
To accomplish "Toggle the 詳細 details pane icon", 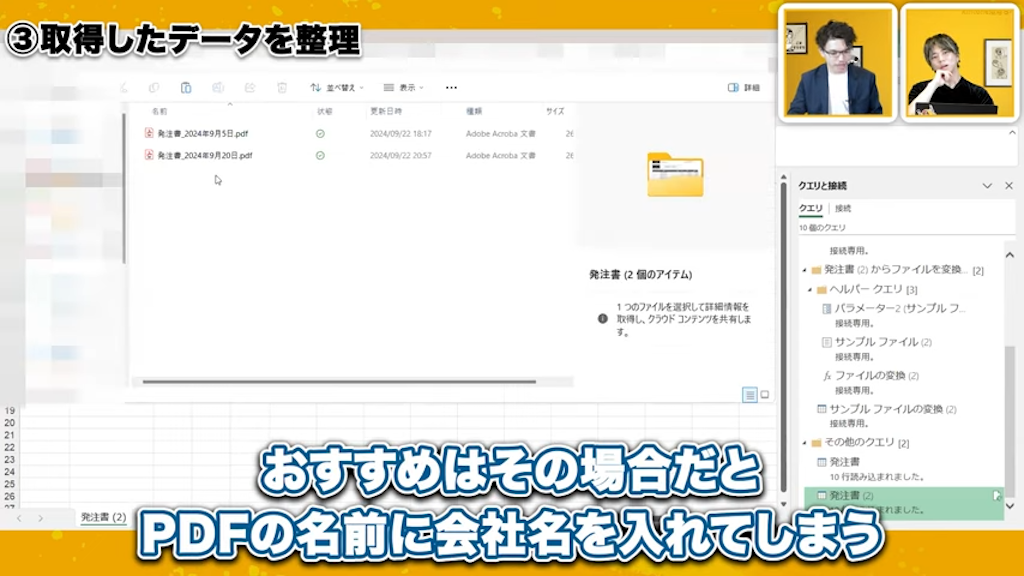I will coord(736,88).
